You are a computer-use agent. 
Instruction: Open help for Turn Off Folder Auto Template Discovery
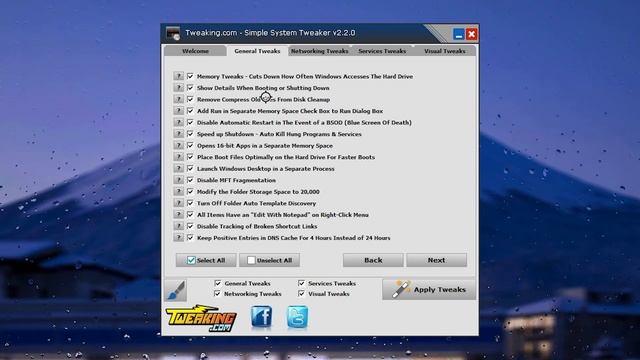click(178, 203)
